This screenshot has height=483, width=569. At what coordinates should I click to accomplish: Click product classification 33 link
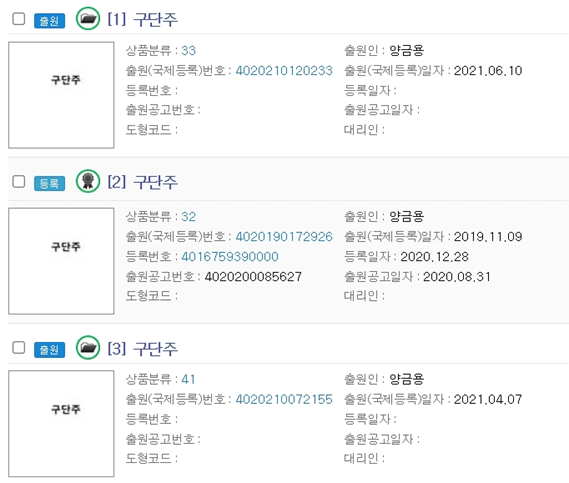coord(189,50)
